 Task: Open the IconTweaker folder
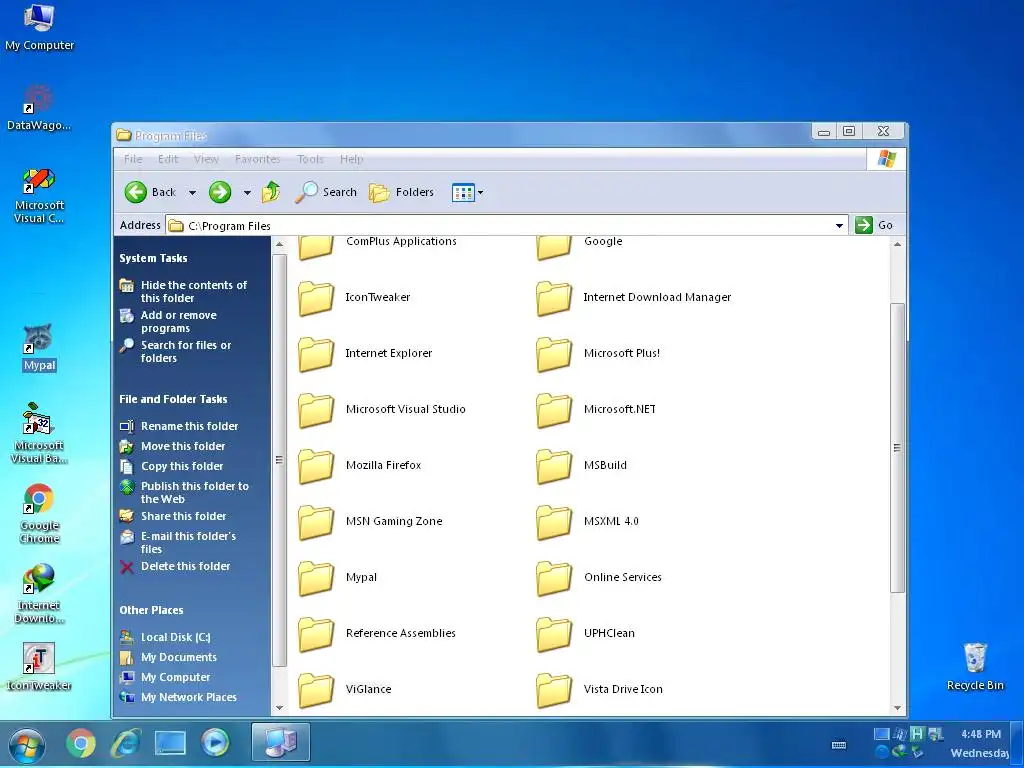pyautogui.click(x=355, y=298)
